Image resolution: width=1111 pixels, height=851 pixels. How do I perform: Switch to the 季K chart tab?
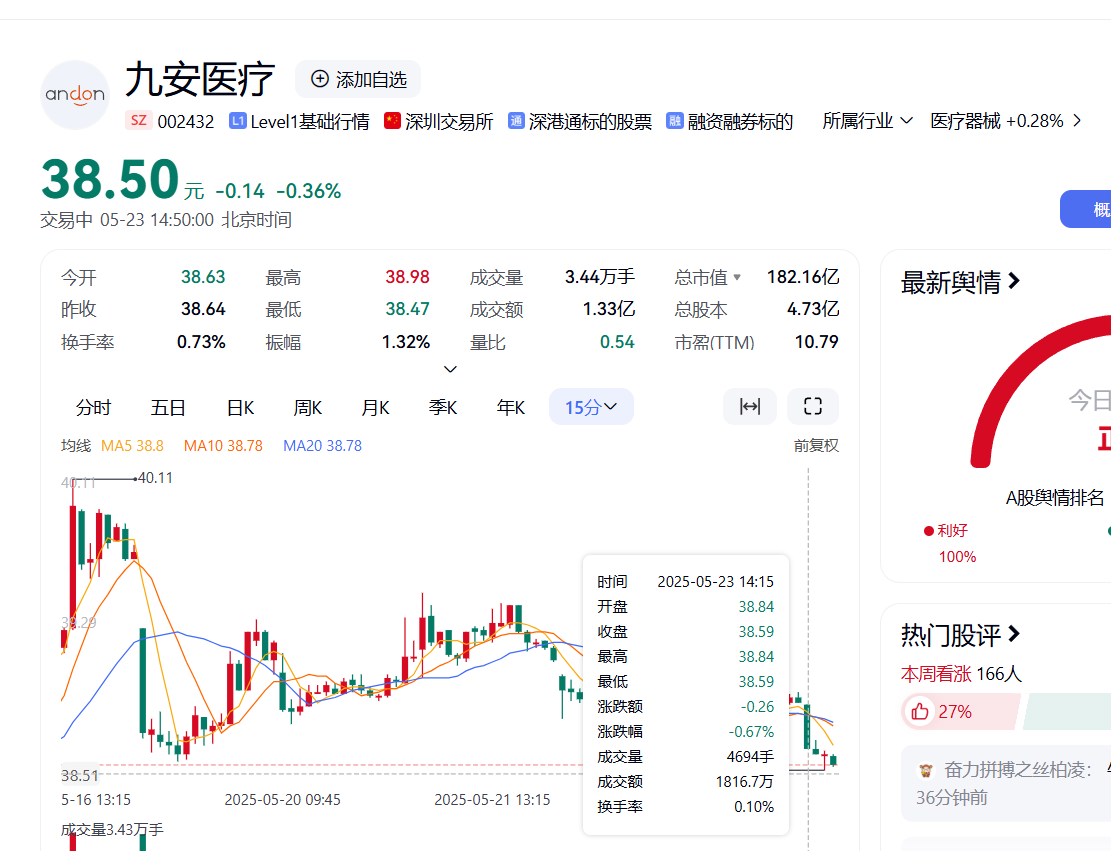tap(443, 407)
